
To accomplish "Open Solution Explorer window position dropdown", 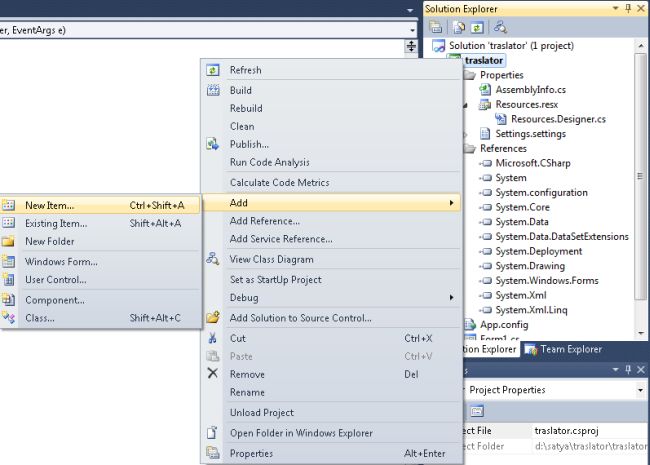I will click(616, 8).
